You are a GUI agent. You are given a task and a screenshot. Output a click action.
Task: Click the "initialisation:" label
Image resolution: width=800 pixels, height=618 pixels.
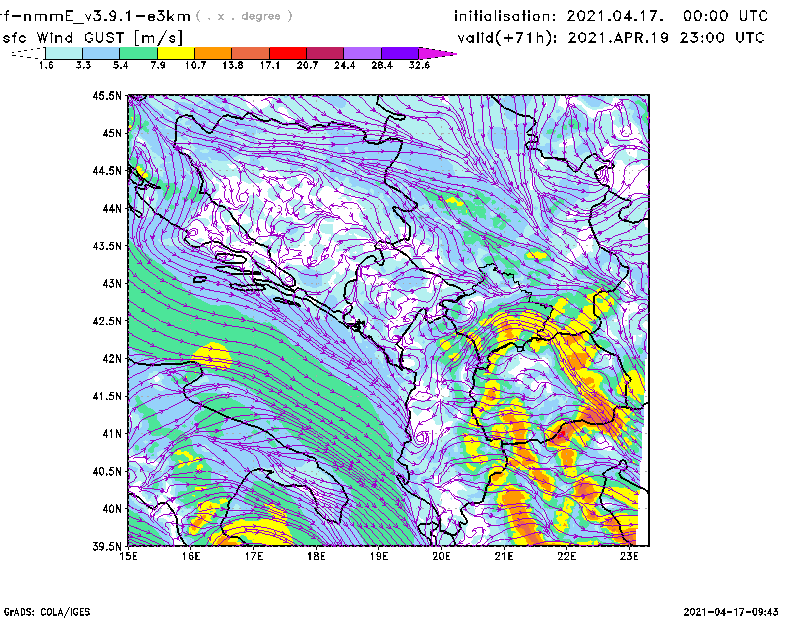click(505, 16)
